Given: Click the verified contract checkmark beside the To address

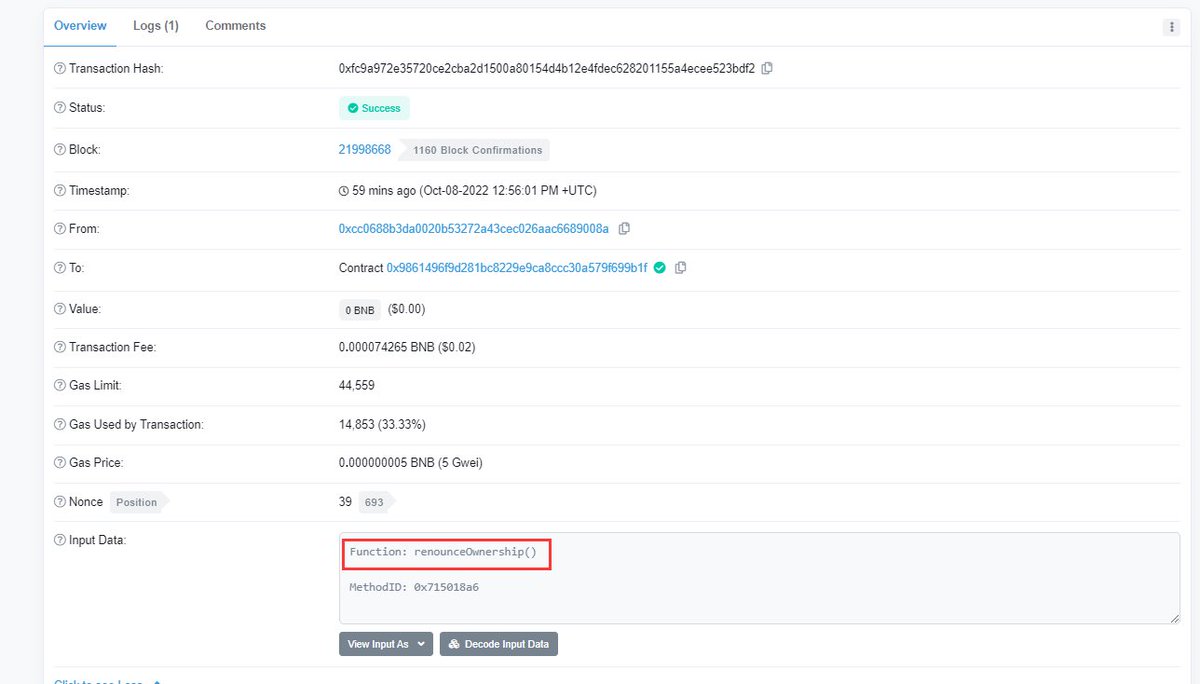Looking at the screenshot, I should pos(659,267).
